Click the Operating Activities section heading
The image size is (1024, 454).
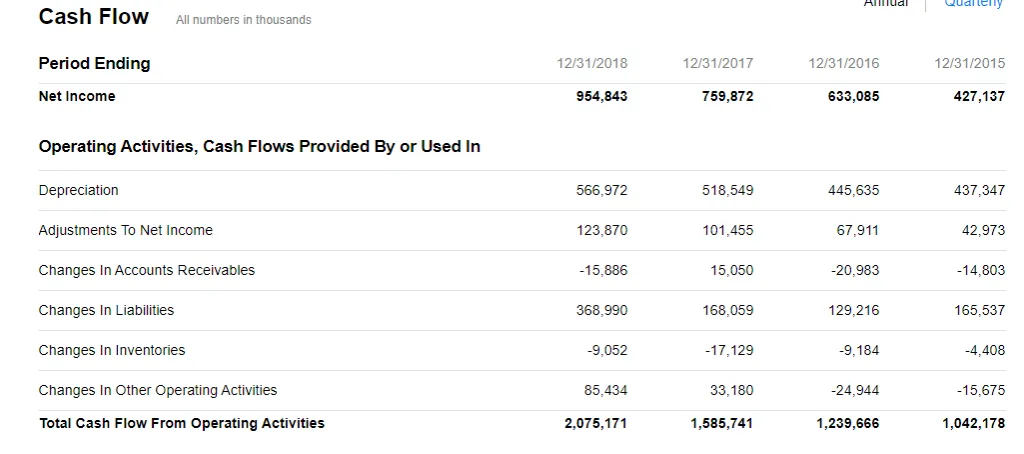(x=259, y=146)
